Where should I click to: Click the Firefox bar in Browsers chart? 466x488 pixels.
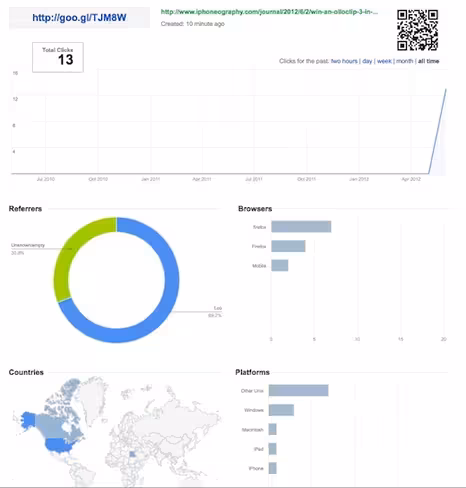[x=288, y=246]
